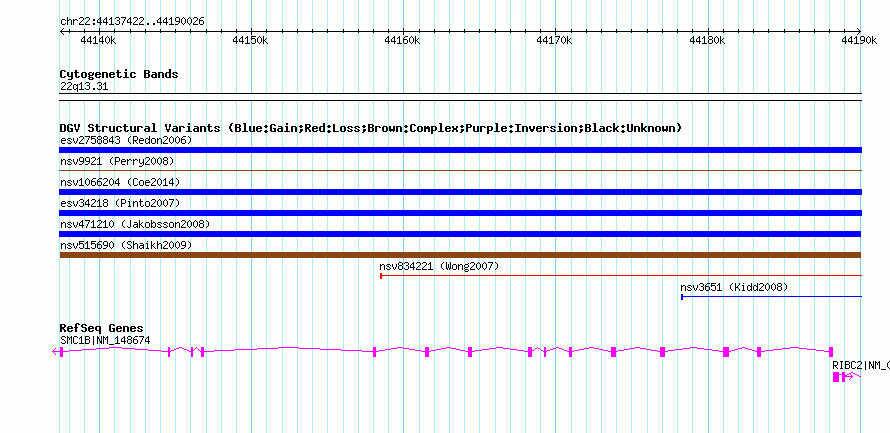The height and width of the screenshot is (433, 890).
Task: Click the nsv3651 (Kidd2008) label
Action: click(734, 287)
